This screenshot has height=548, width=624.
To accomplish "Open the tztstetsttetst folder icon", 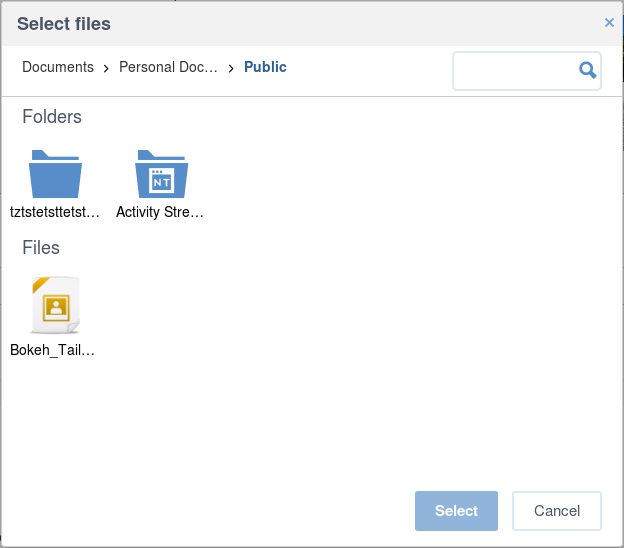I will click(x=55, y=174).
